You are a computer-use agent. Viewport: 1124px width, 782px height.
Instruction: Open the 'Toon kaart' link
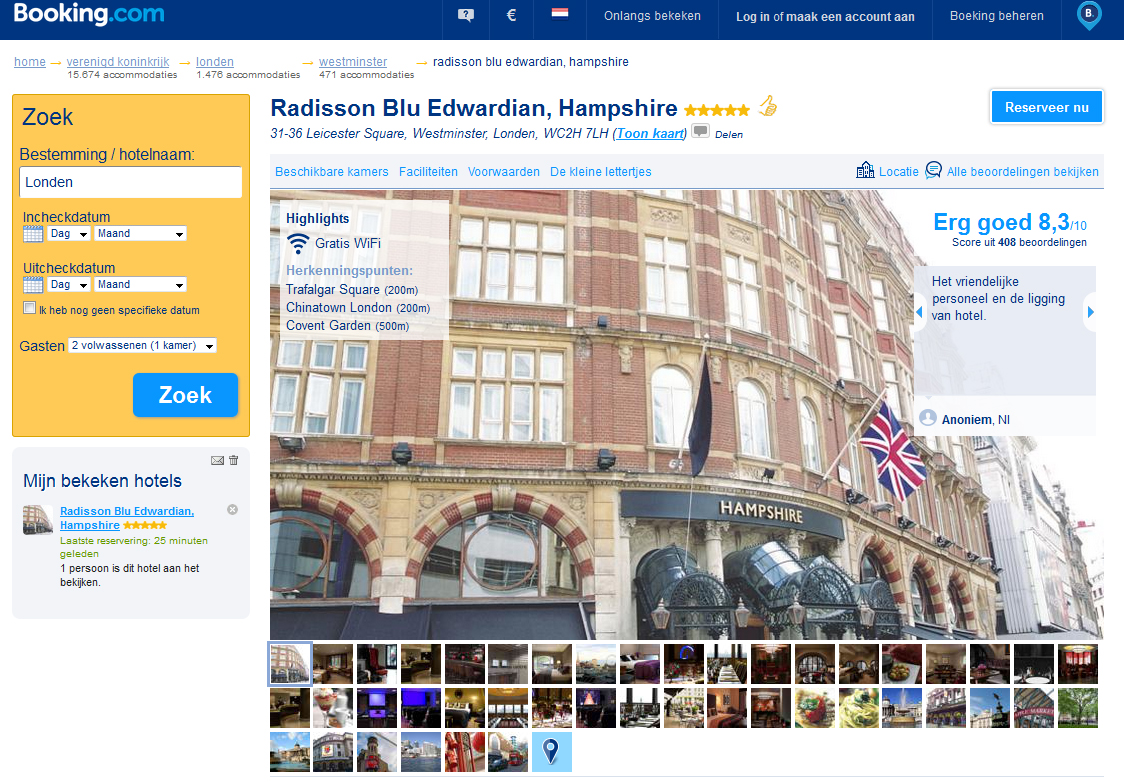click(649, 133)
